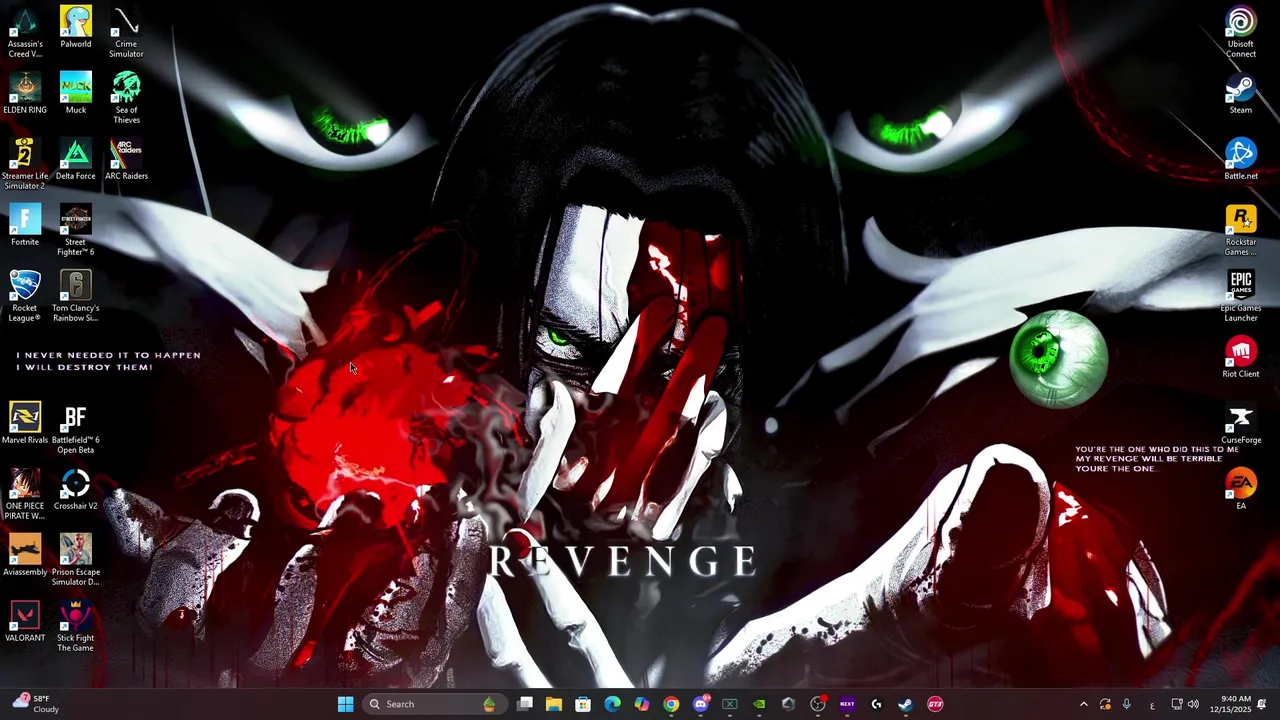Image resolution: width=1280 pixels, height=720 pixels.
Task: Open the Rocket League icon
Action: click(25, 296)
